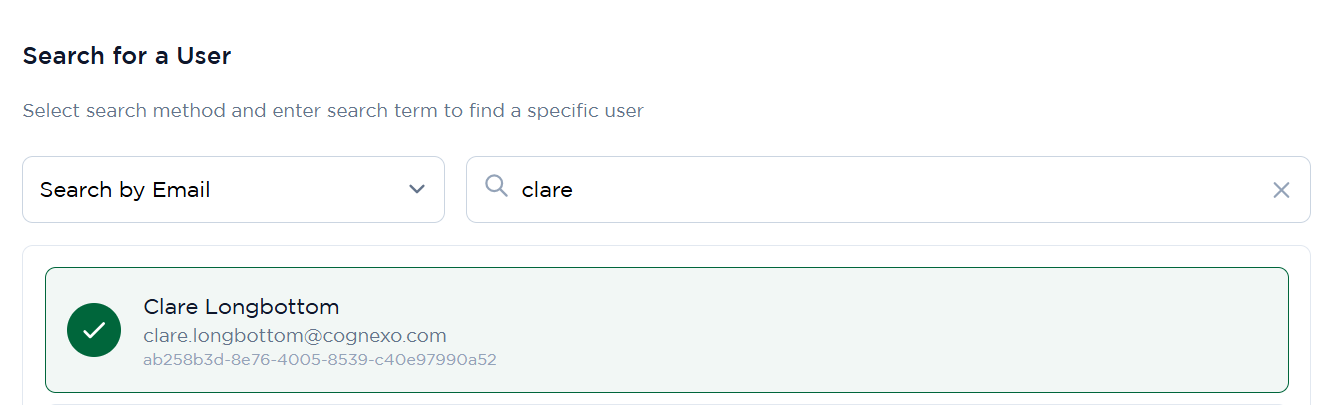Viewport: 1342px width, 405px height.
Task: Click the "Search for a User" heading
Action: pyautogui.click(x=127, y=56)
